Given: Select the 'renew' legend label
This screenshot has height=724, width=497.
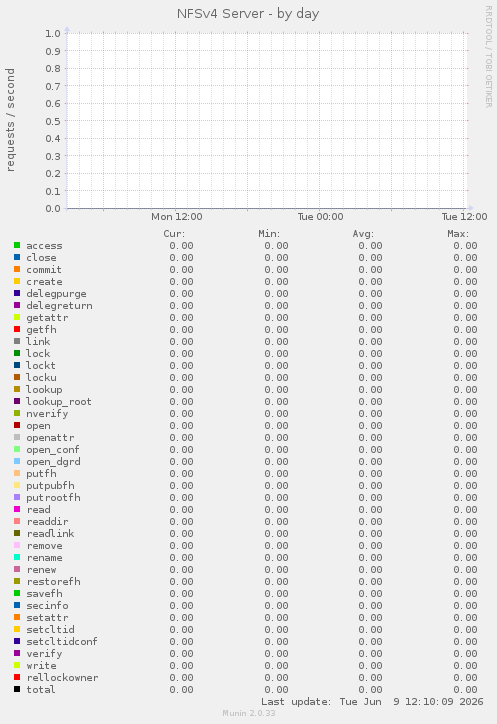Looking at the screenshot, I should click(x=41, y=570).
